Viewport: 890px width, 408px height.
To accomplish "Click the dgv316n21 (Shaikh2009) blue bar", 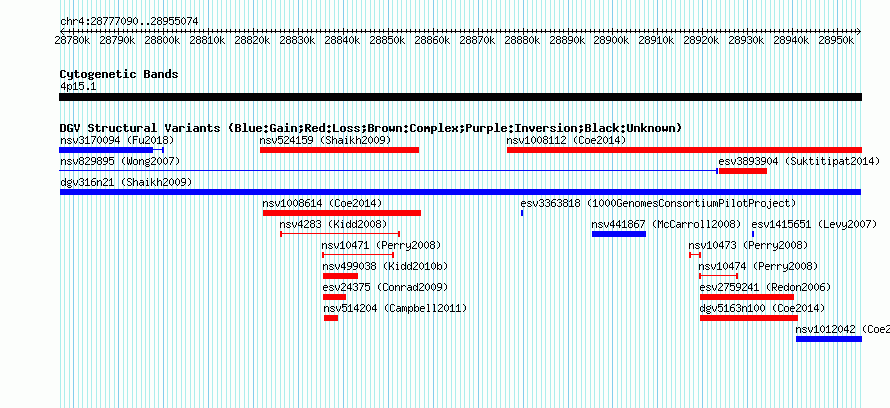I will 460,192.
